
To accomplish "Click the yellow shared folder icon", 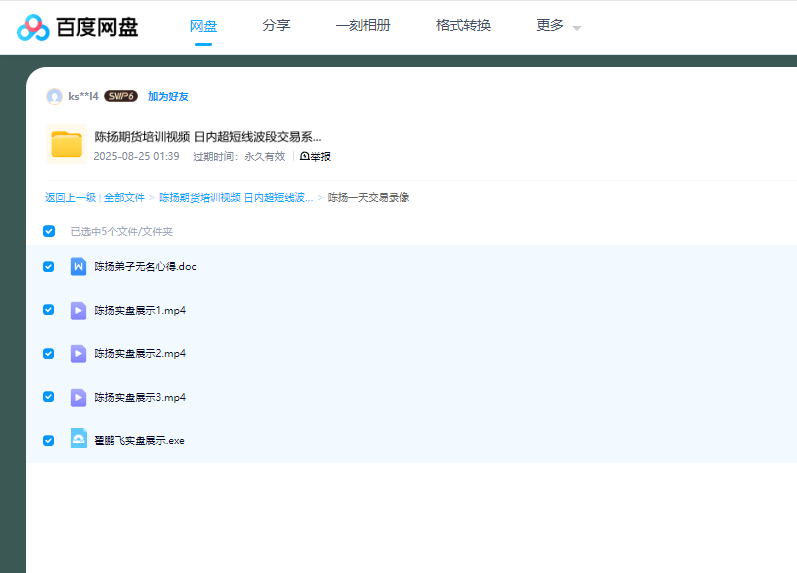I will (x=67, y=144).
